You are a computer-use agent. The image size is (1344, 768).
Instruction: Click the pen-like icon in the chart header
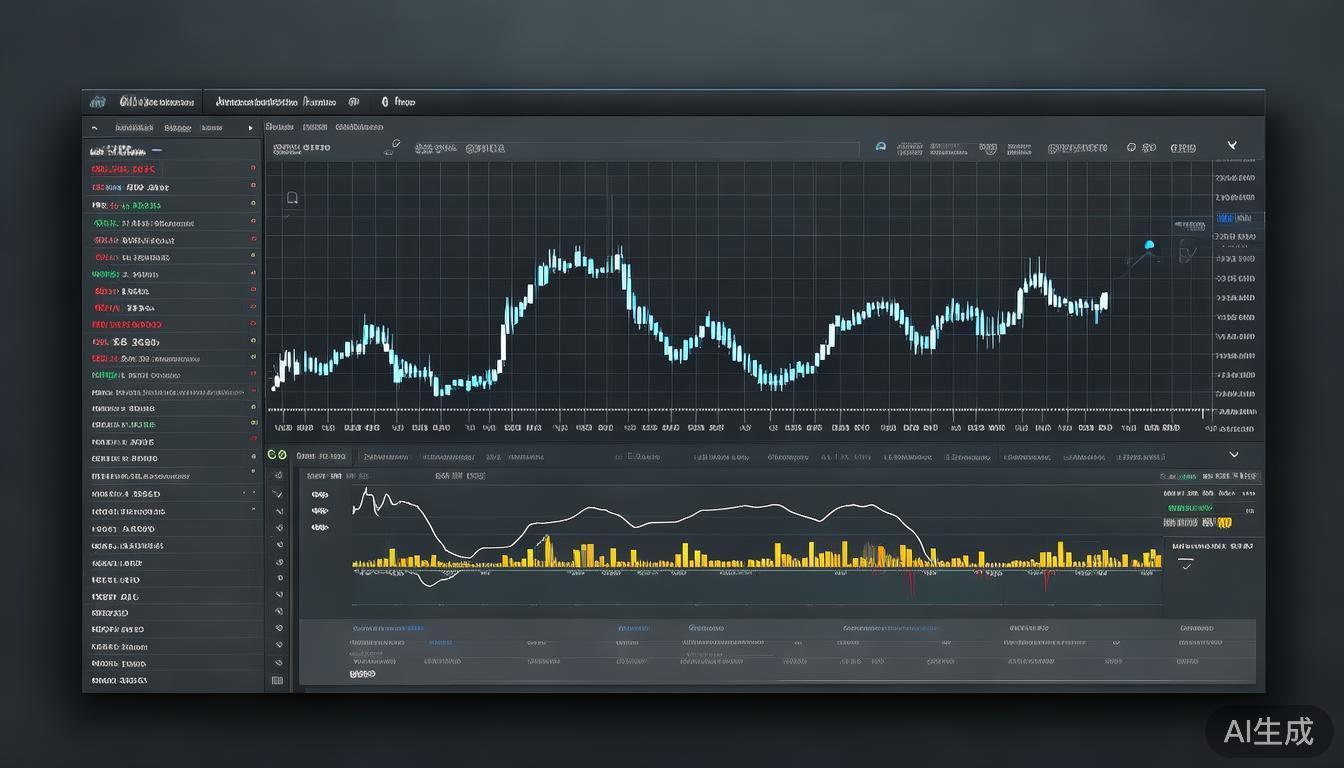coord(394,147)
